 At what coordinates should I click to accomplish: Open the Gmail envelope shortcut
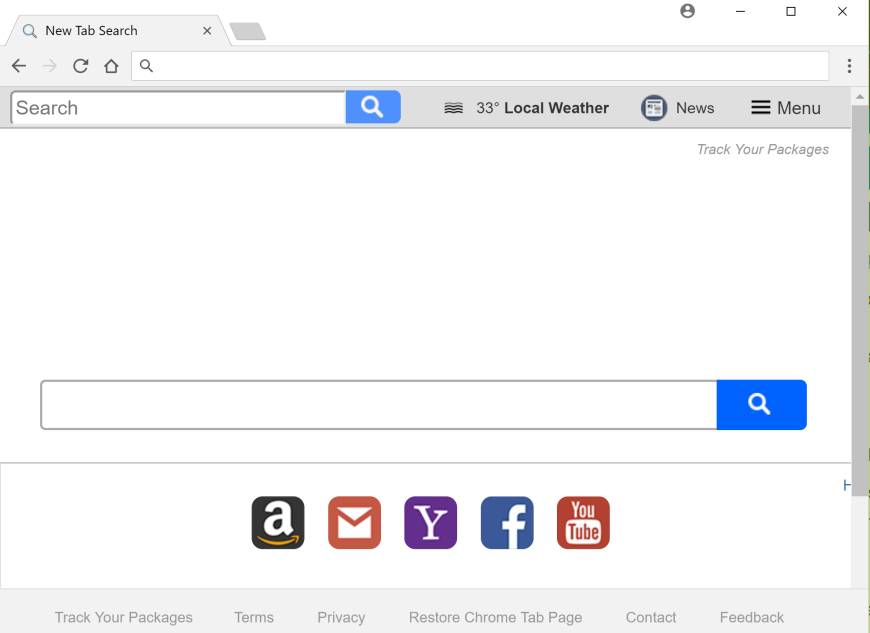[x=354, y=523]
